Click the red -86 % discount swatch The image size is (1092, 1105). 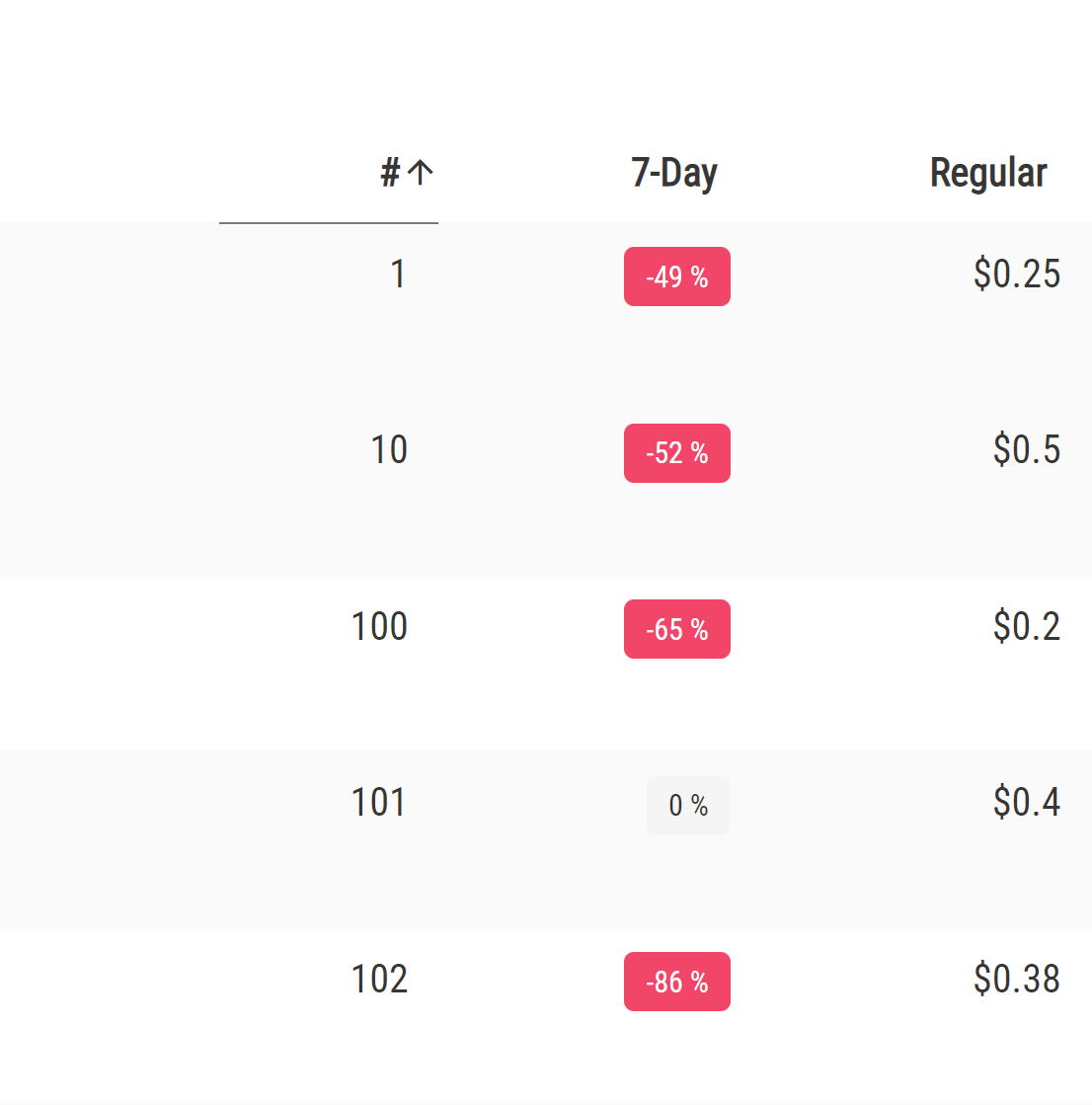[x=676, y=982]
